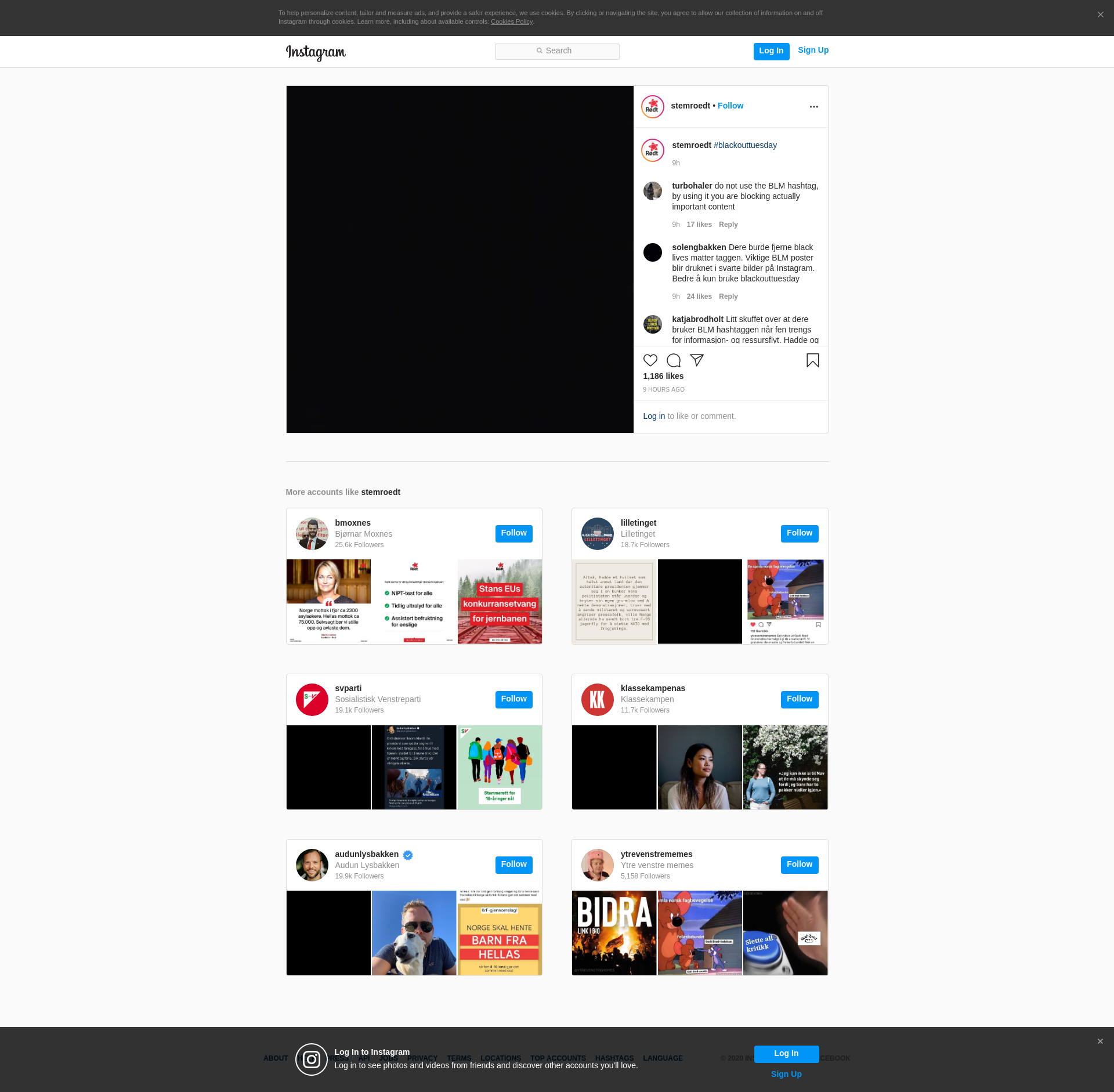
Task: Open bmoxnes NIPT-test for alle thumbnail
Action: click(x=414, y=602)
